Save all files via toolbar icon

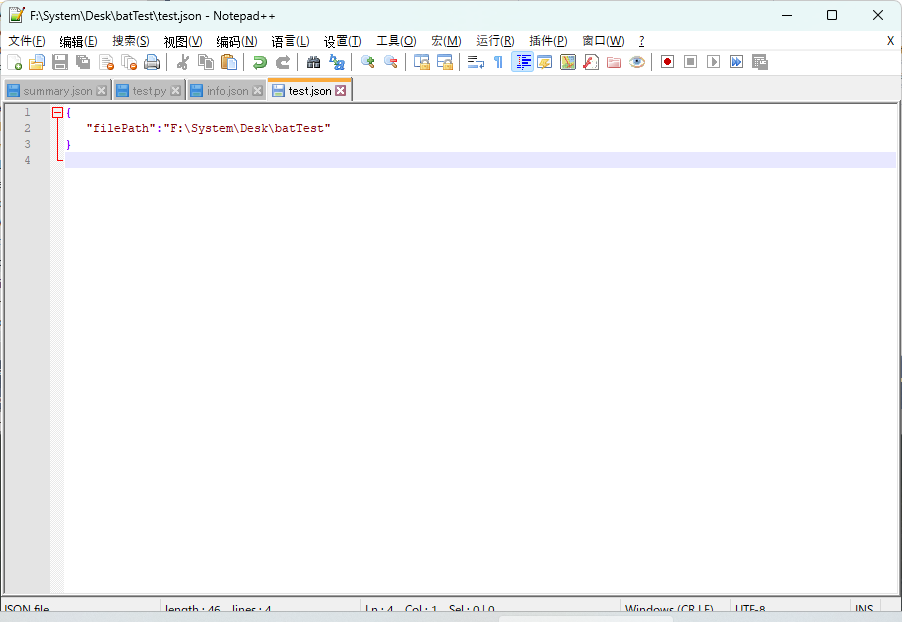tap(83, 62)
